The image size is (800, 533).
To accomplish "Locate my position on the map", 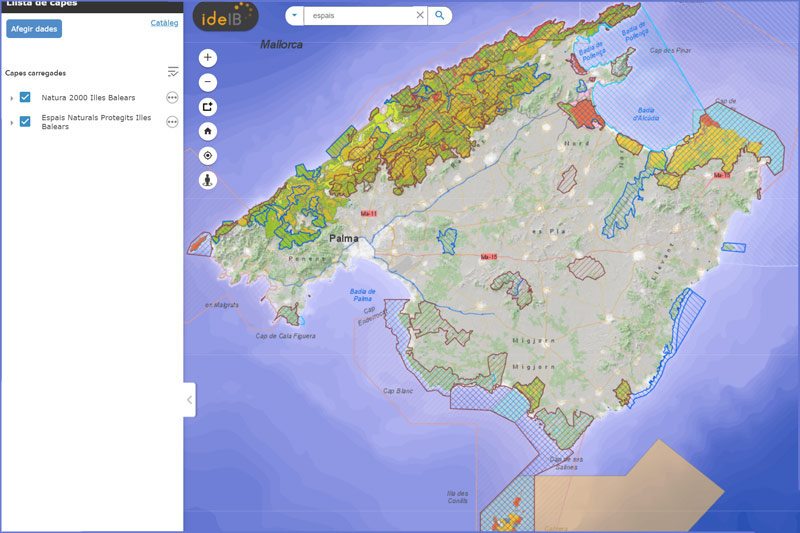I will pos(208,155).
